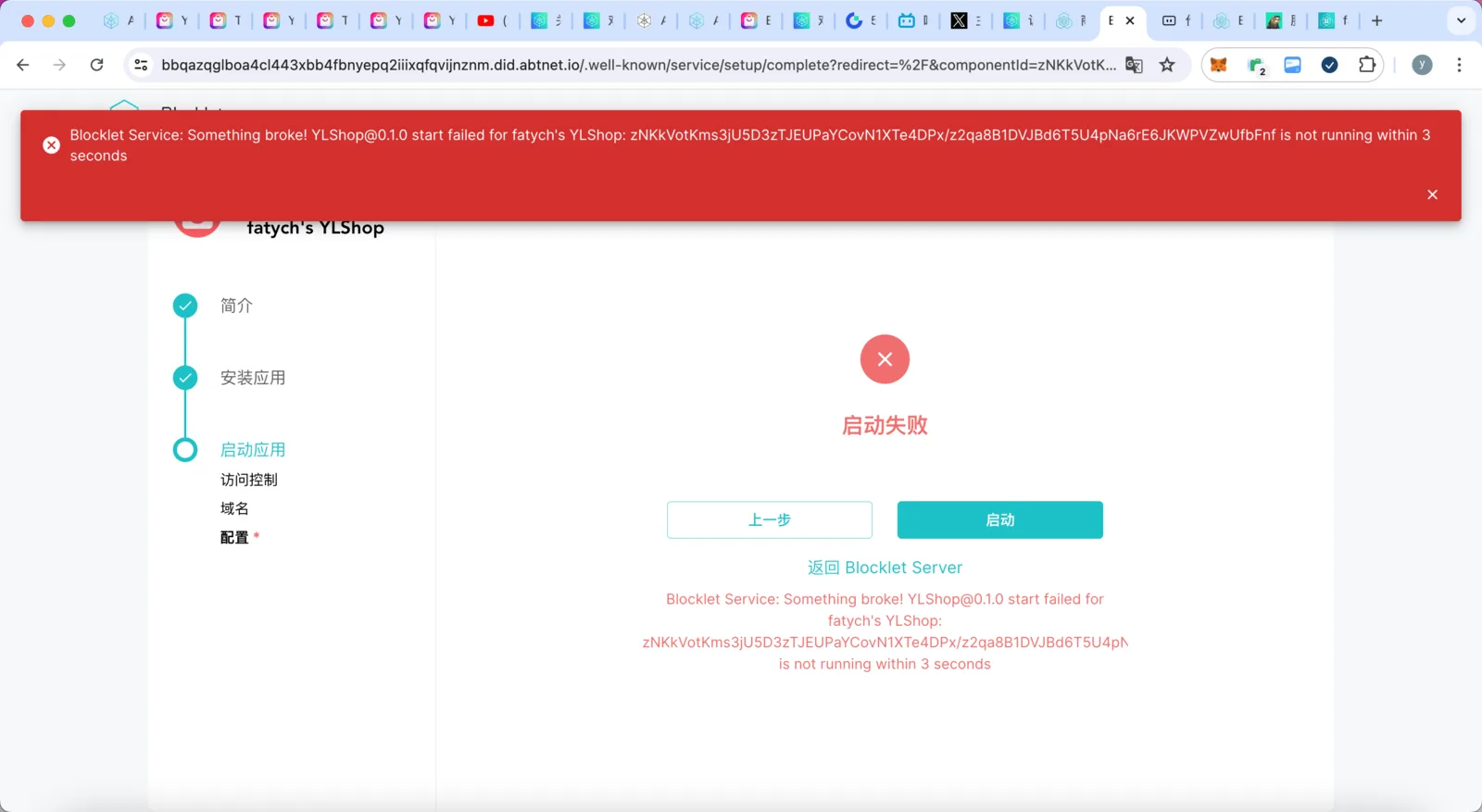Viewport: 1482px width, 812px height.
Task: Click the error message below the link
Action: pos(885,631)
